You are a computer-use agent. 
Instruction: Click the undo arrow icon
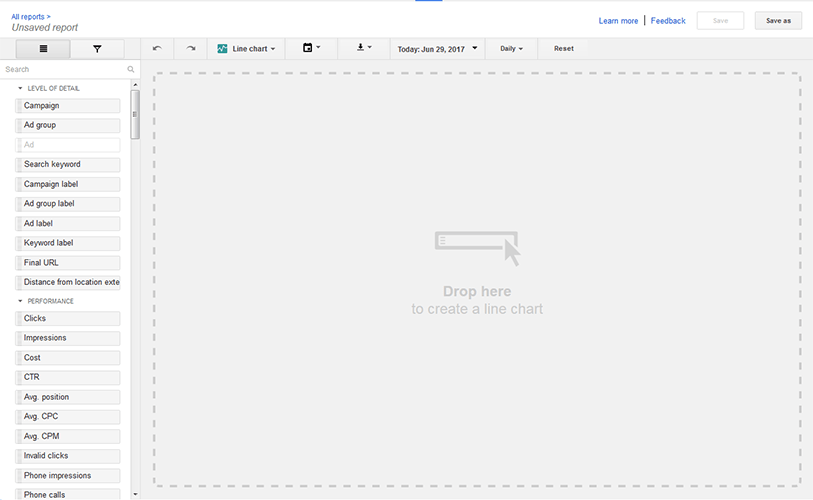[157, 49]
